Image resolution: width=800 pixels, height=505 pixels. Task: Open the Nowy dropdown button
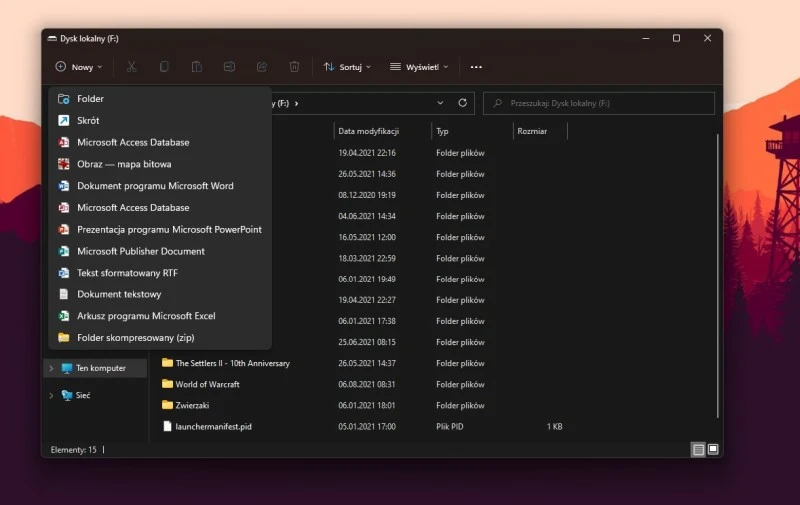[79, 67]
